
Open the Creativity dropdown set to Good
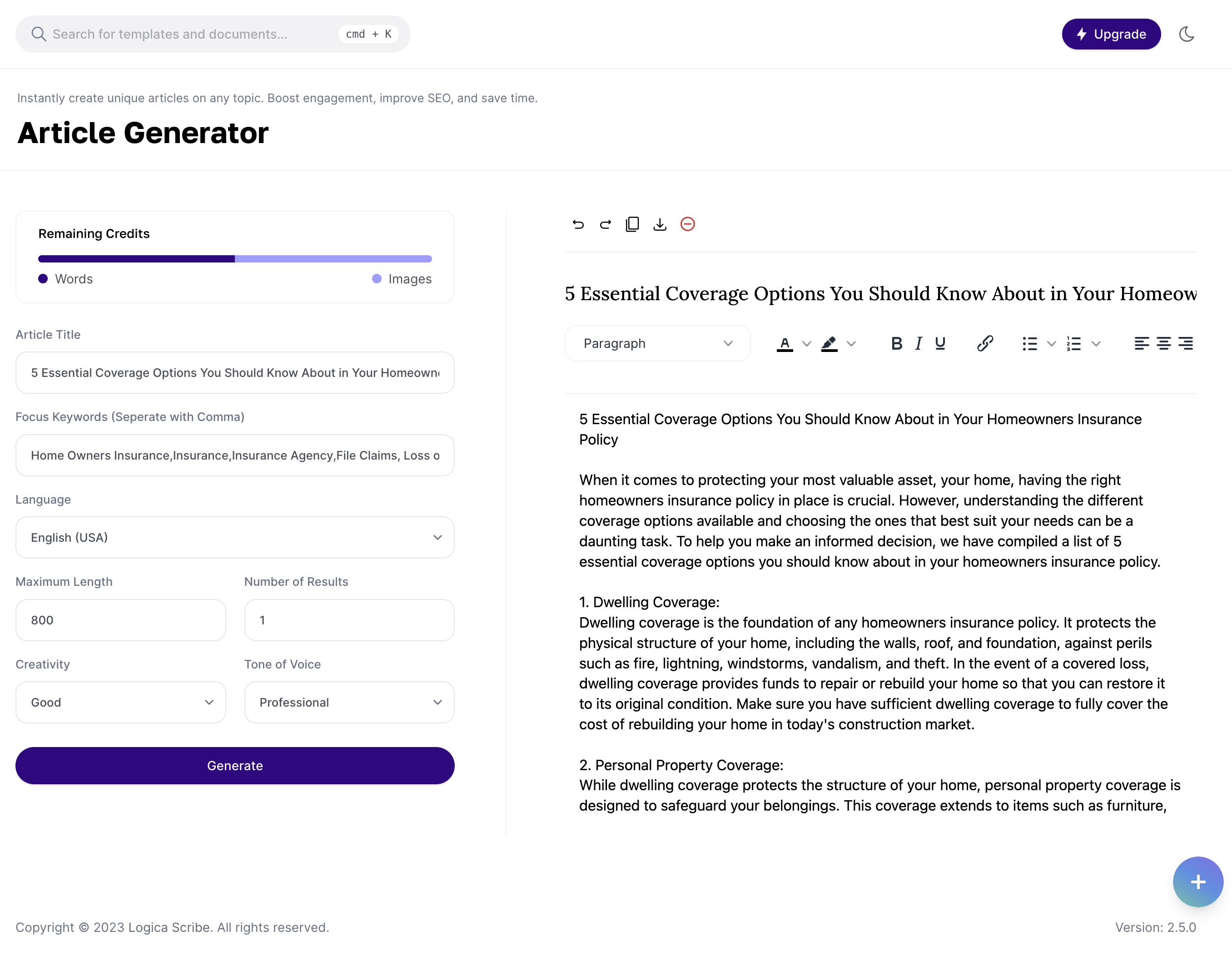coord(120,703)
